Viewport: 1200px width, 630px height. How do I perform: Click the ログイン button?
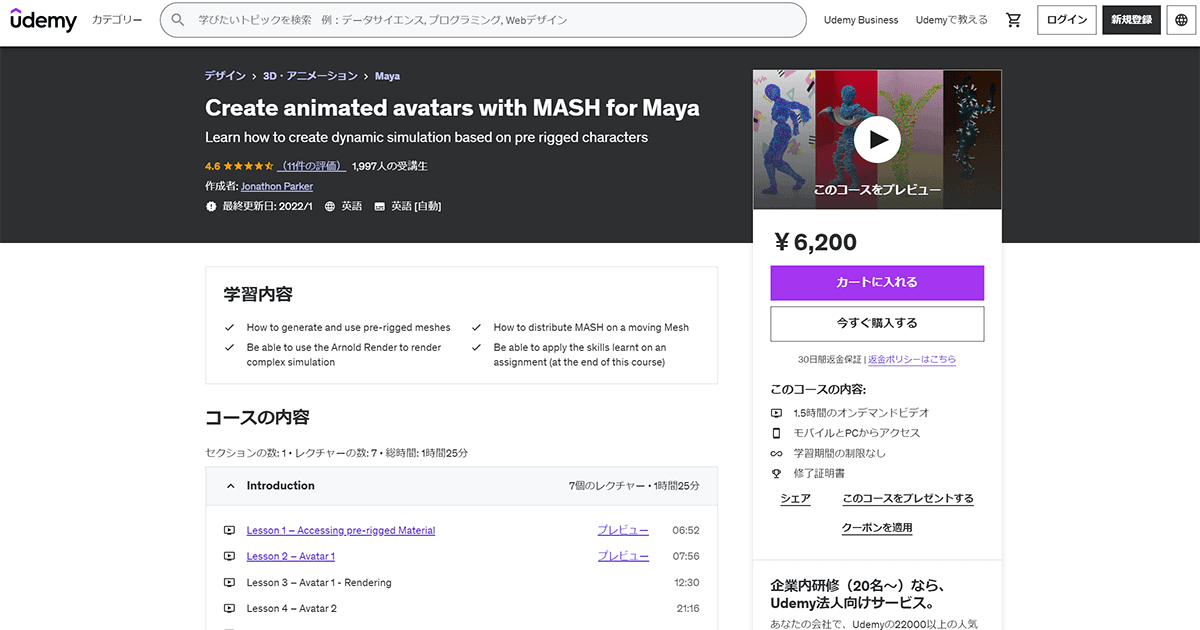tap(1066, 20)
